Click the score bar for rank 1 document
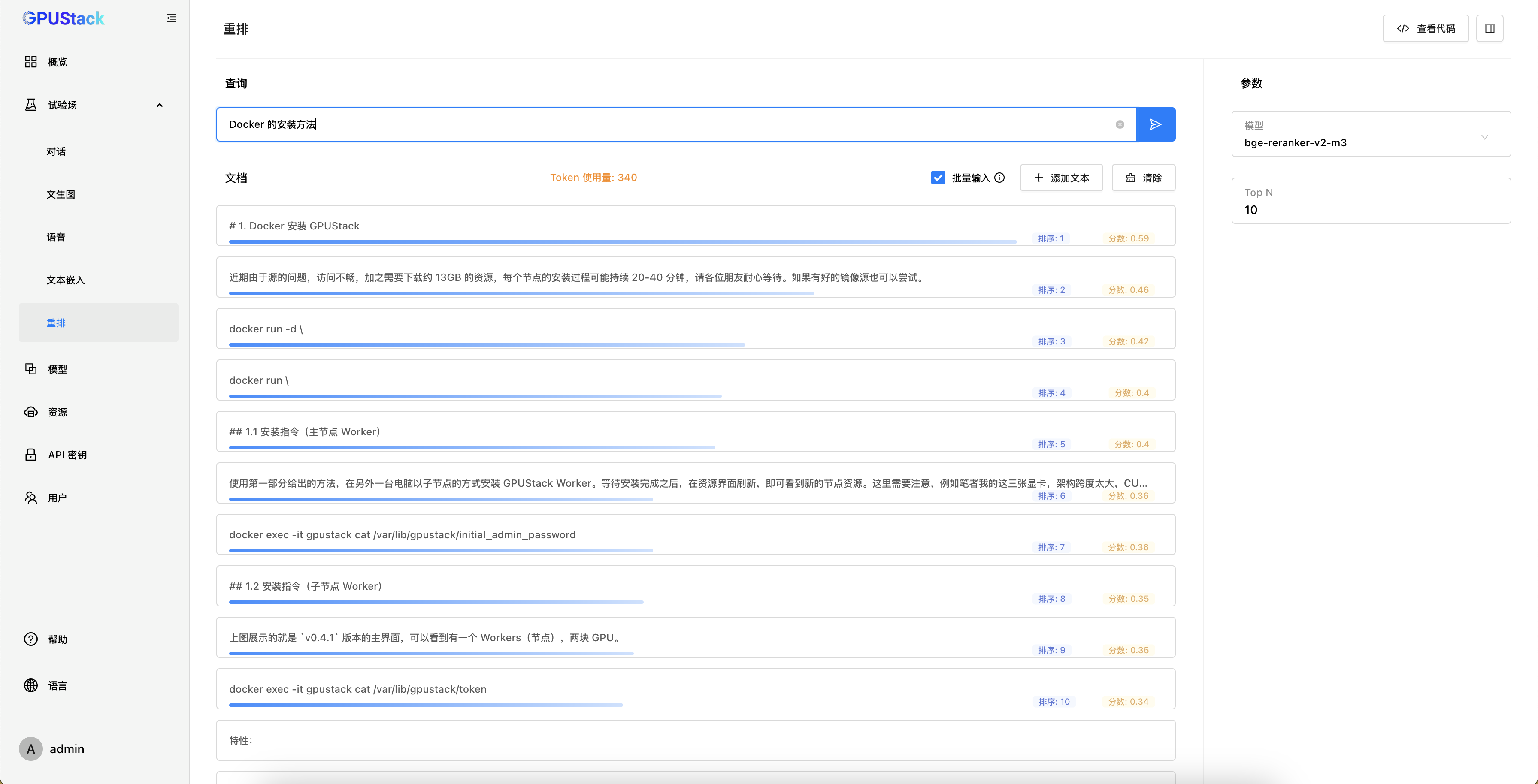The height and width of the screenshot is (784, 1538). (622, 241)
